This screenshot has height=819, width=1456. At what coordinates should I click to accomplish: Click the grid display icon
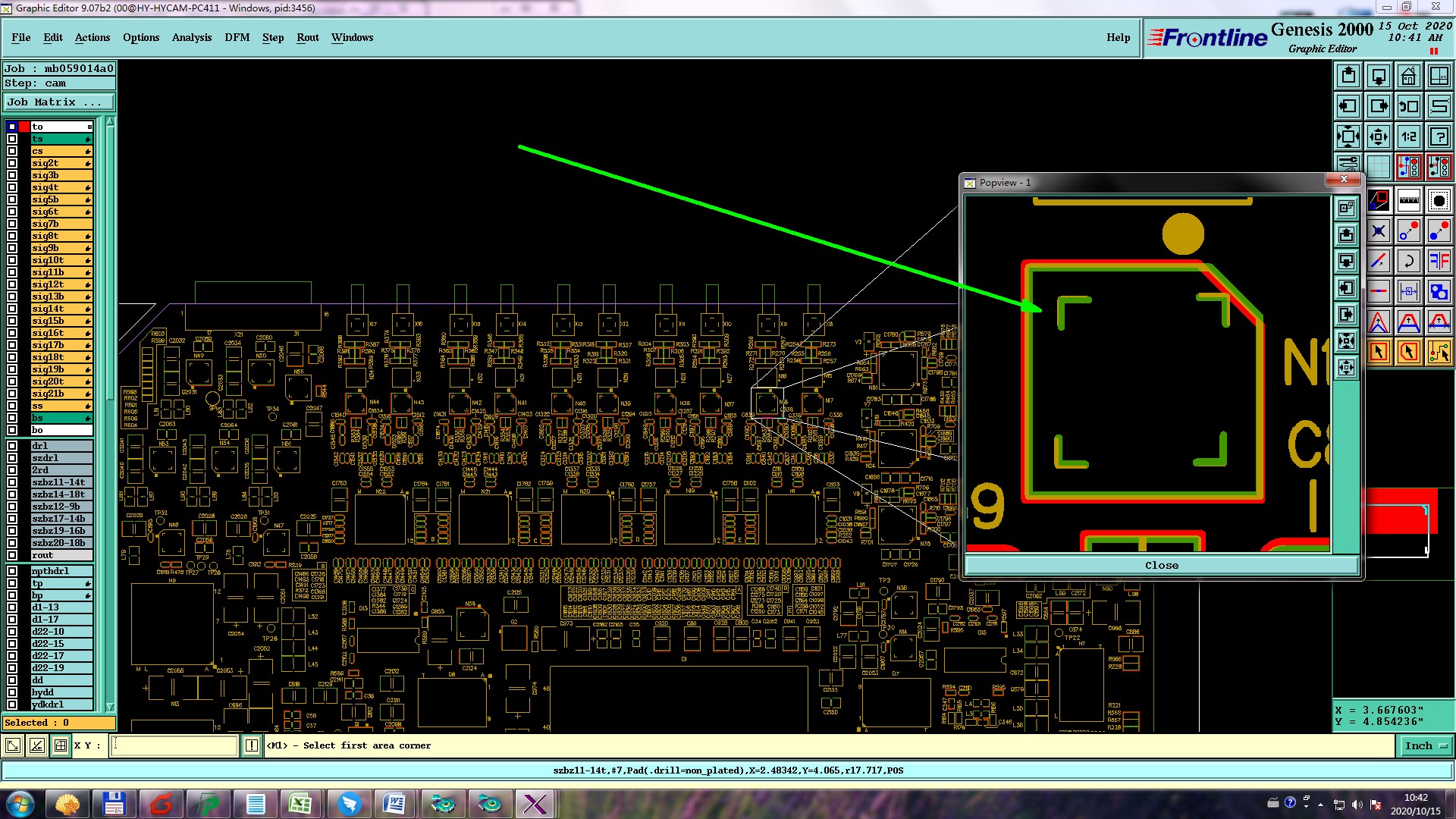coord(1378,166)
